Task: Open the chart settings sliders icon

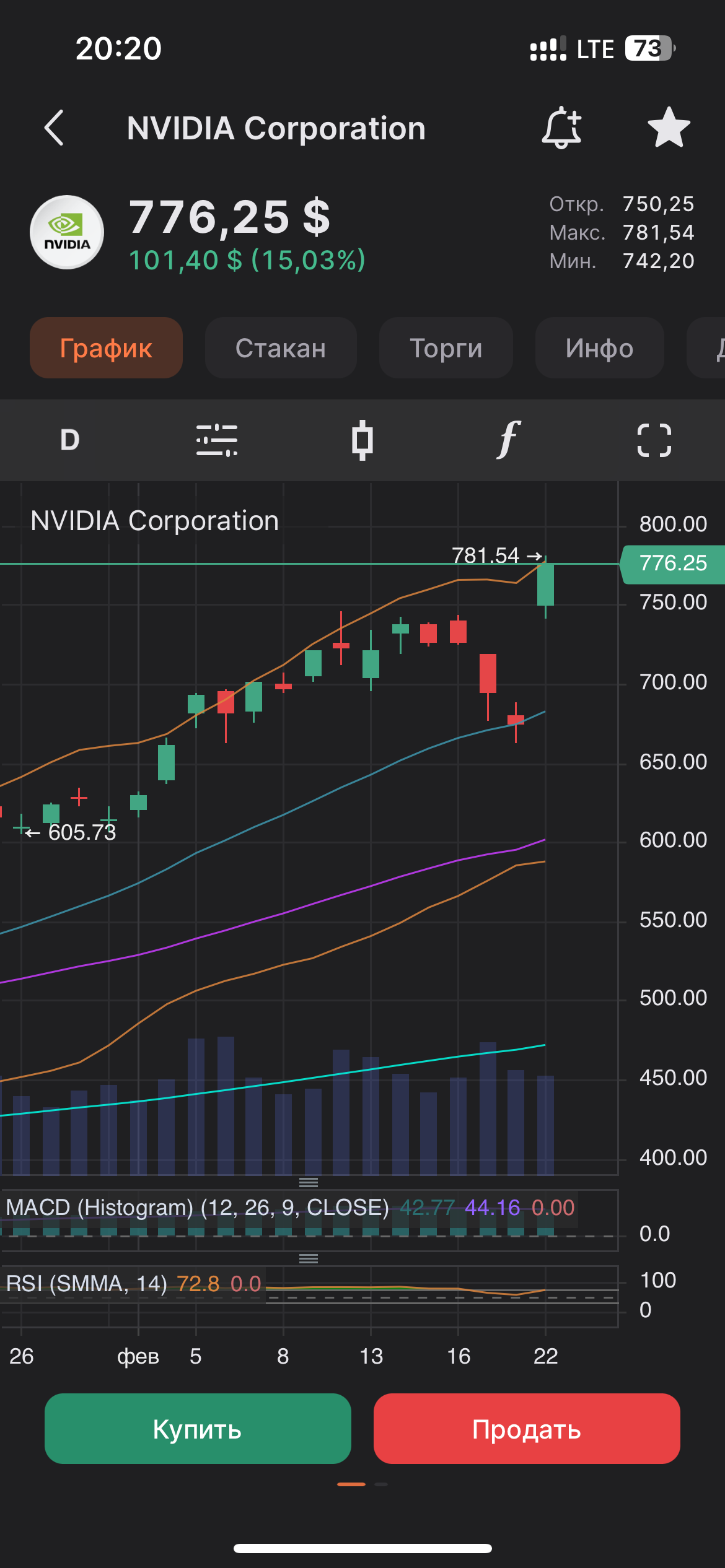Action: (217, 440)
